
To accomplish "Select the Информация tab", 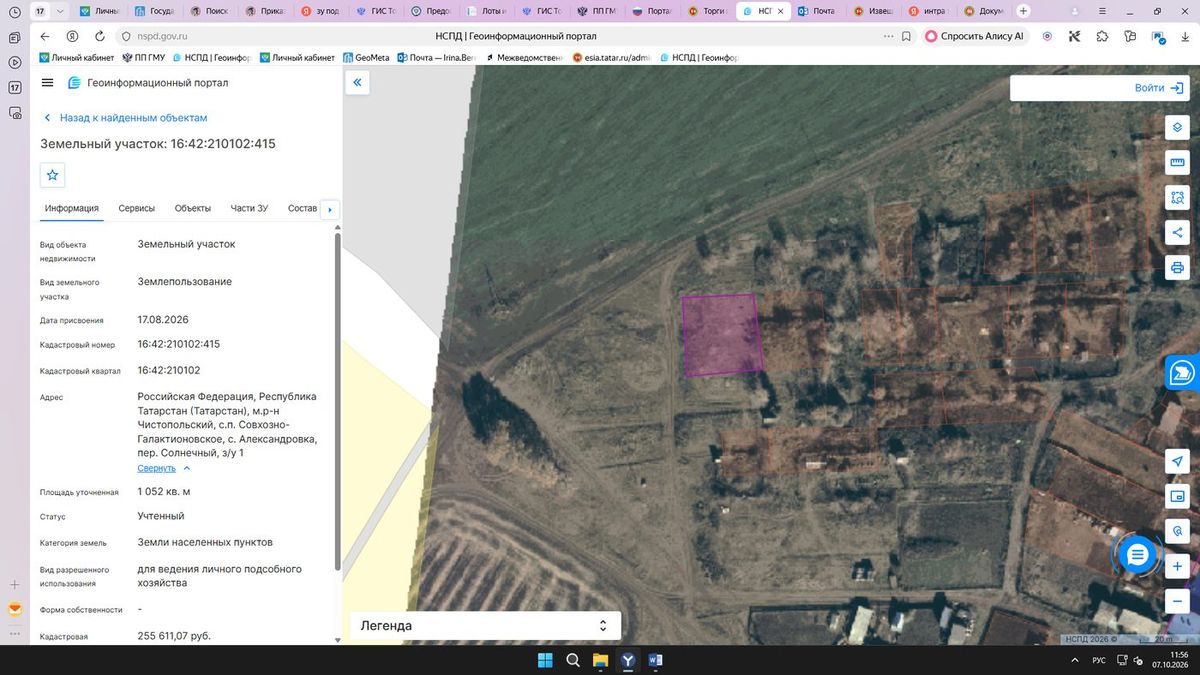I will (72, 208).
